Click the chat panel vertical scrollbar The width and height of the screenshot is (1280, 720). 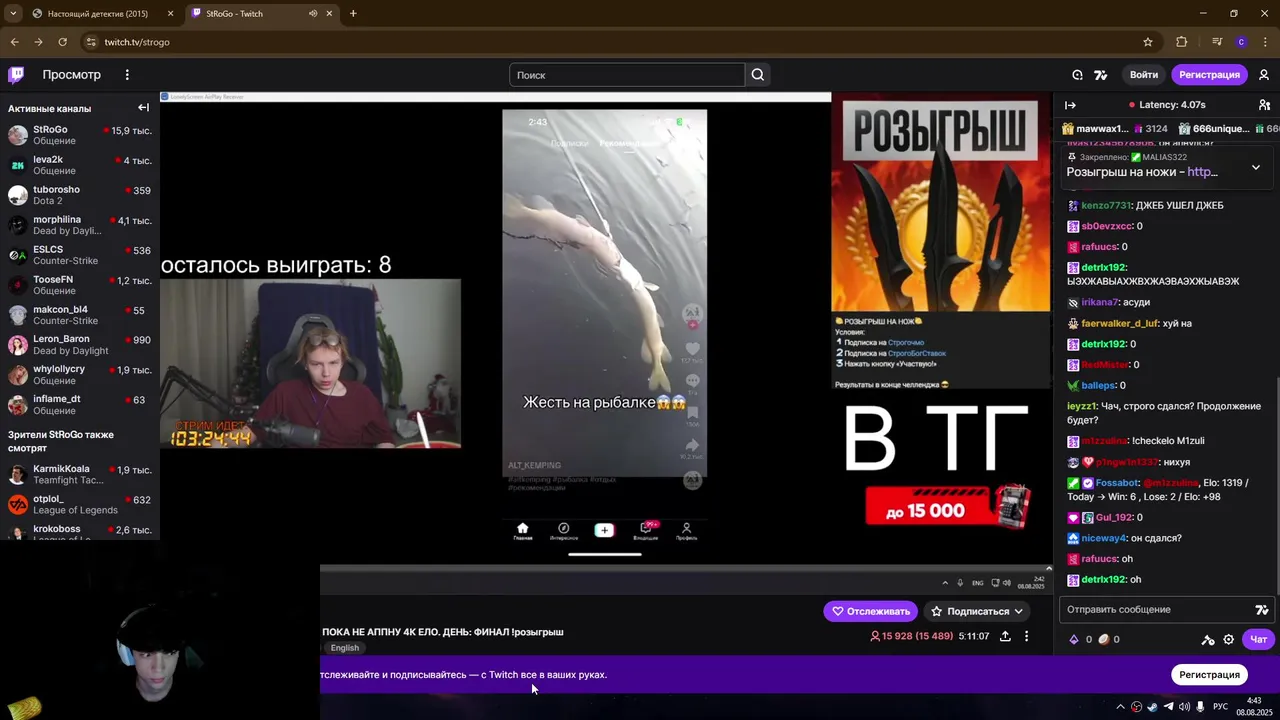coord(1277,485)
